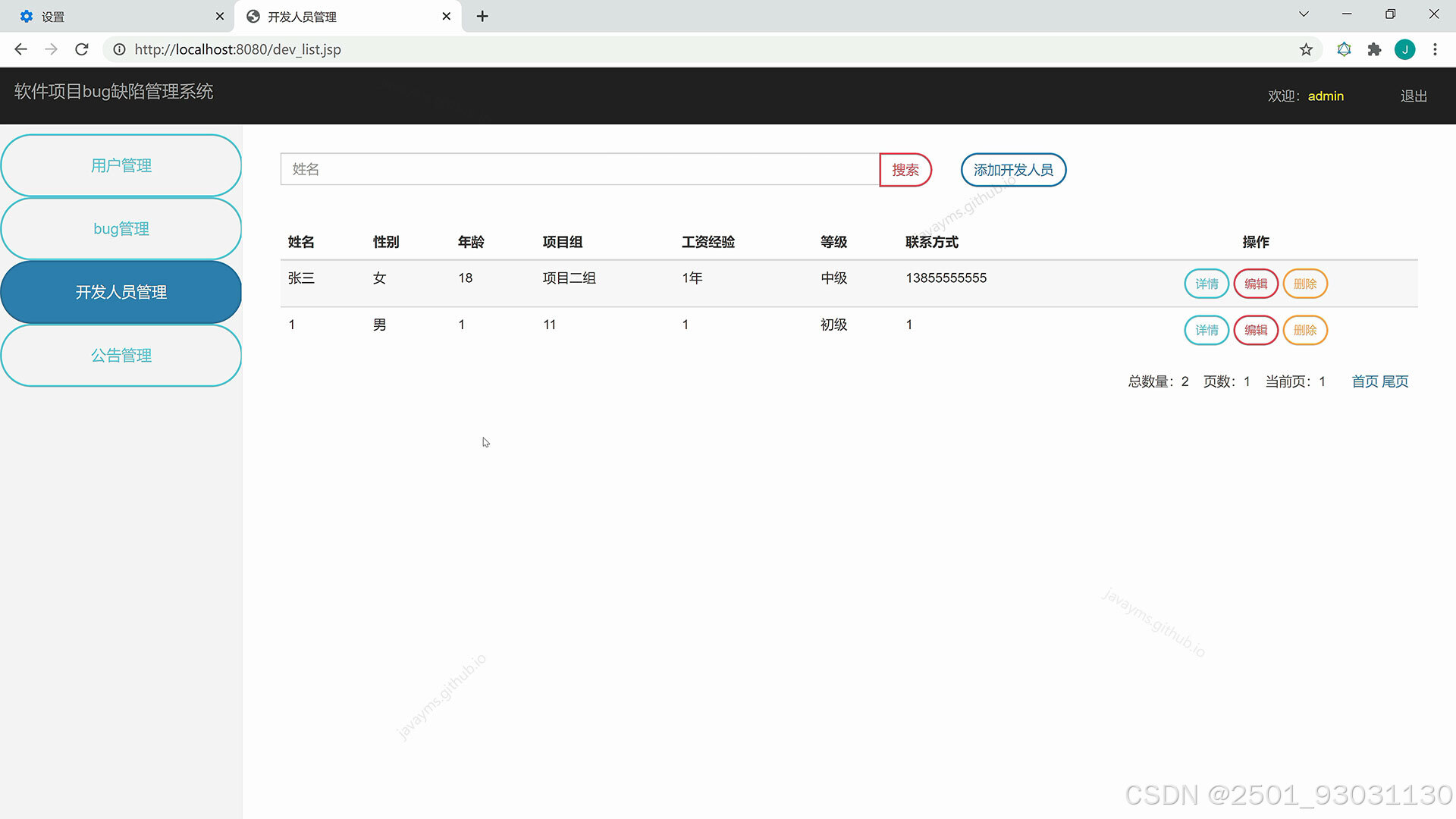Open the browser extensions puzzle icon
The height and width of the screenshot is (819, 1456).
pos(1374,49)
